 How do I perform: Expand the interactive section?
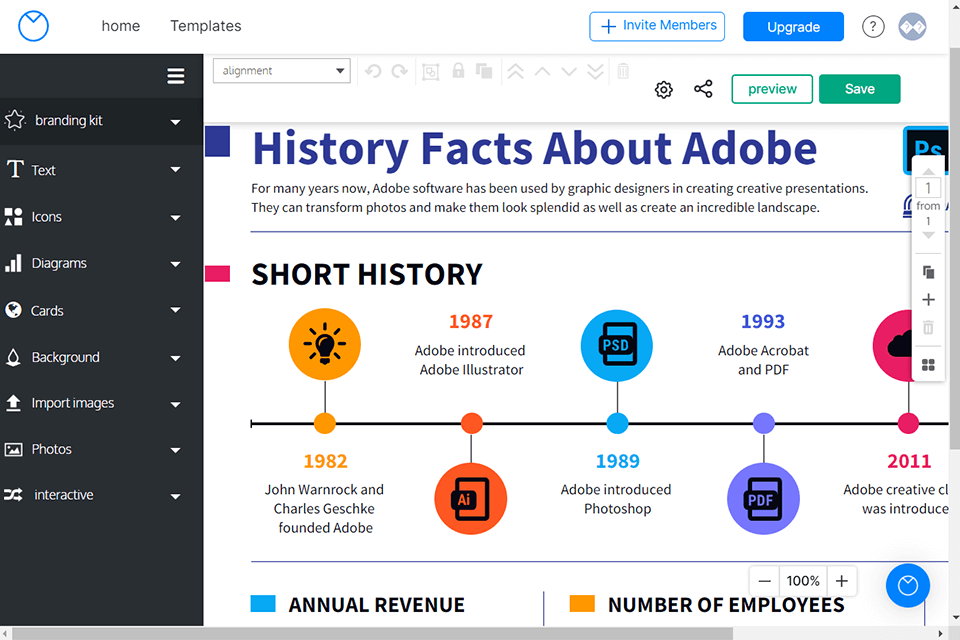tap(101, 495)
